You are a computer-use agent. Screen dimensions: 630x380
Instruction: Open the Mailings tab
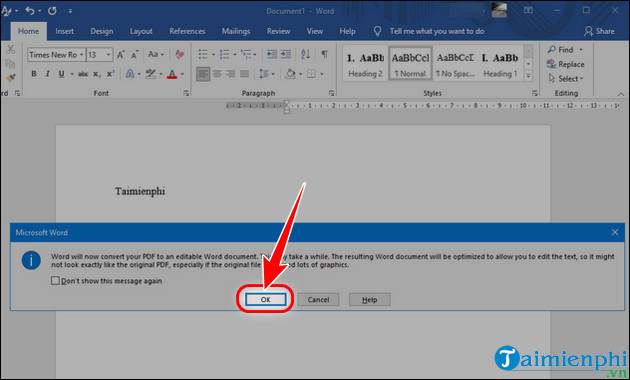[x=236, y=31]
